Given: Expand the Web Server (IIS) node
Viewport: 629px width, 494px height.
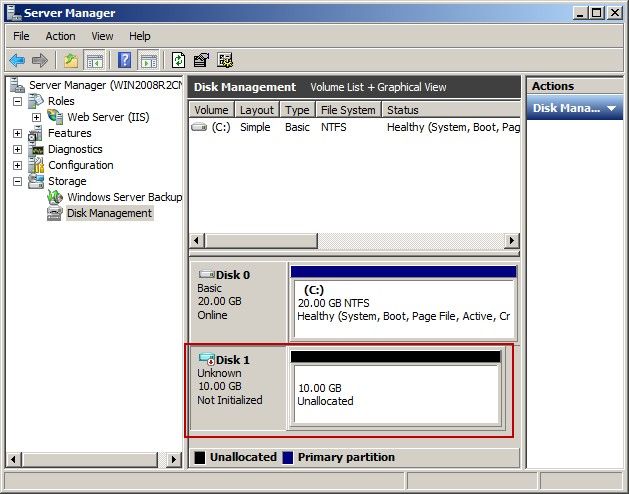Looking at the screenshot, I should click(x=37, y=117).
